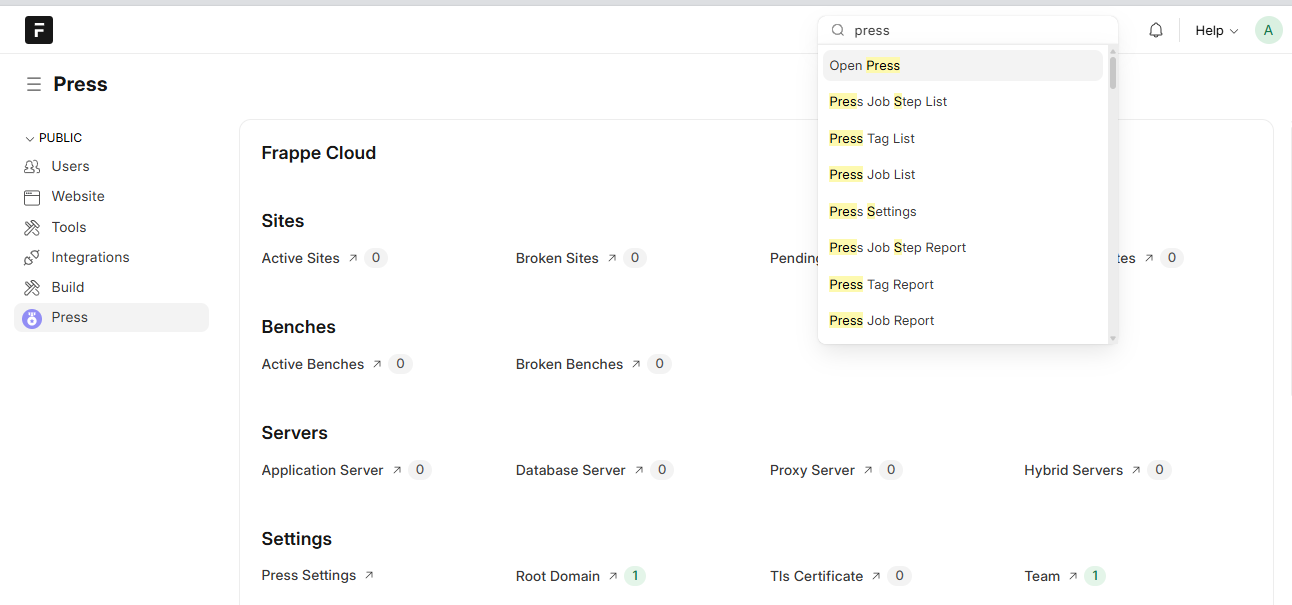Expand the Help dropdown
1292x605 pixels.
(x=1216, y=31)
